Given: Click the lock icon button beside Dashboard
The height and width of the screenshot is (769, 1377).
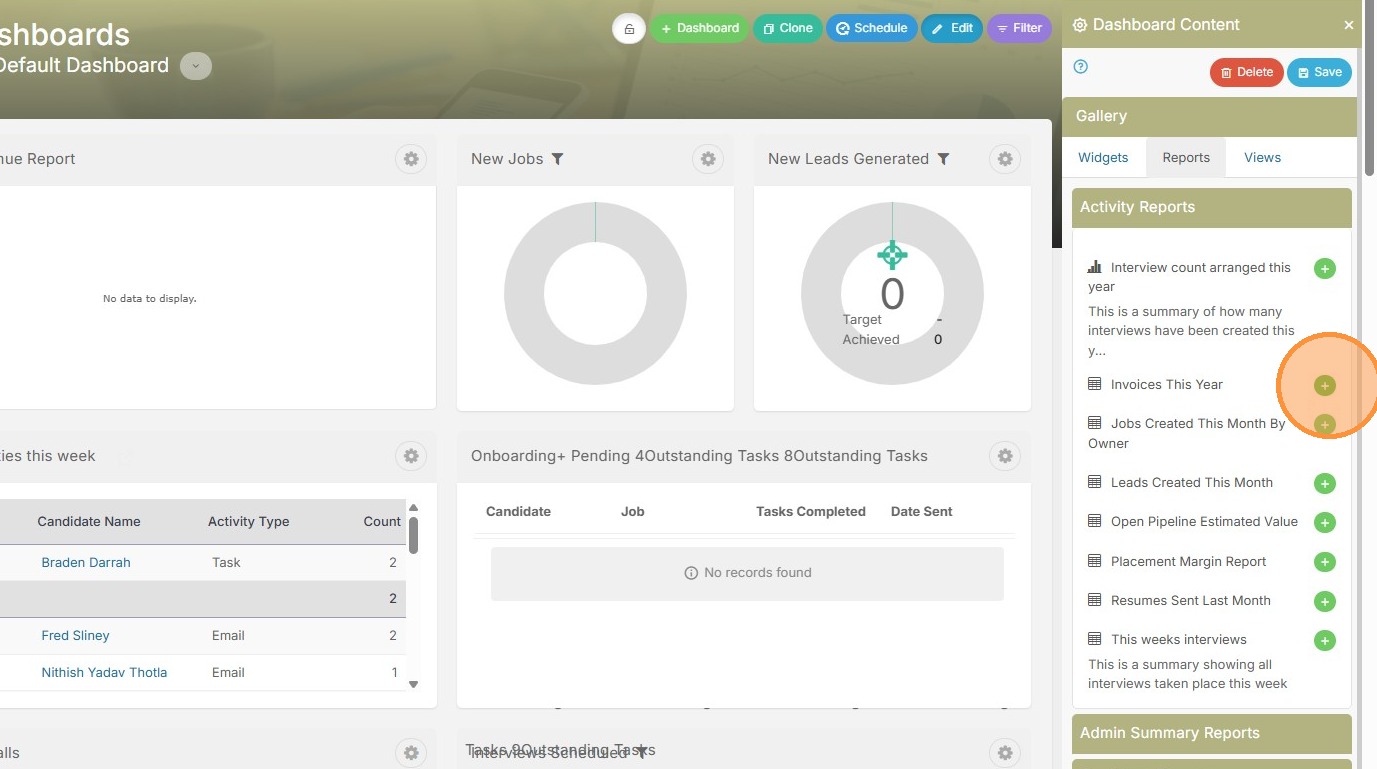Looking at the screenshot, I should [629, 29].
